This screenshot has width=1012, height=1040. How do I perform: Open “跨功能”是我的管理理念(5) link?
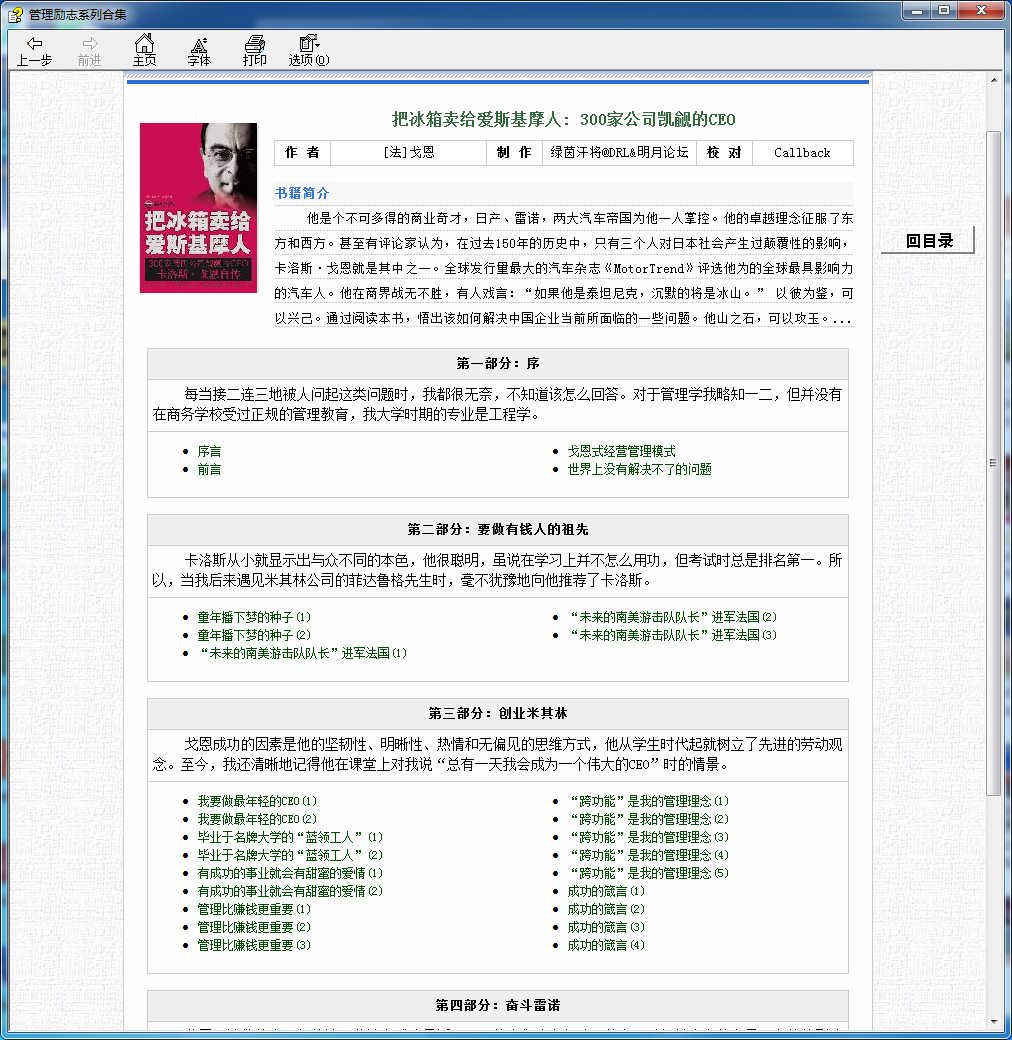point(649,873)
